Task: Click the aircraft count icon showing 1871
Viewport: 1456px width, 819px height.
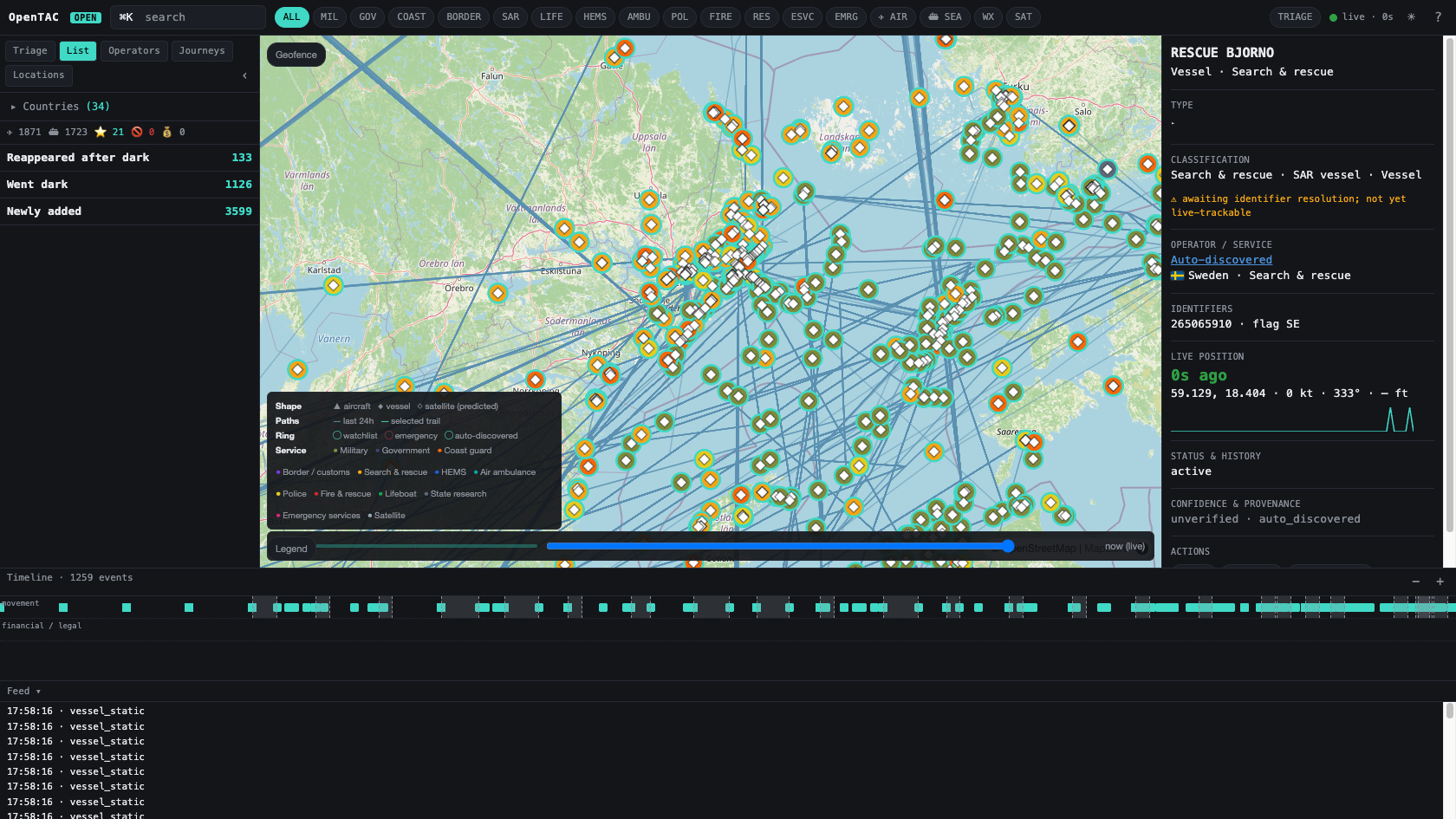Action: [x=10, y=133]
